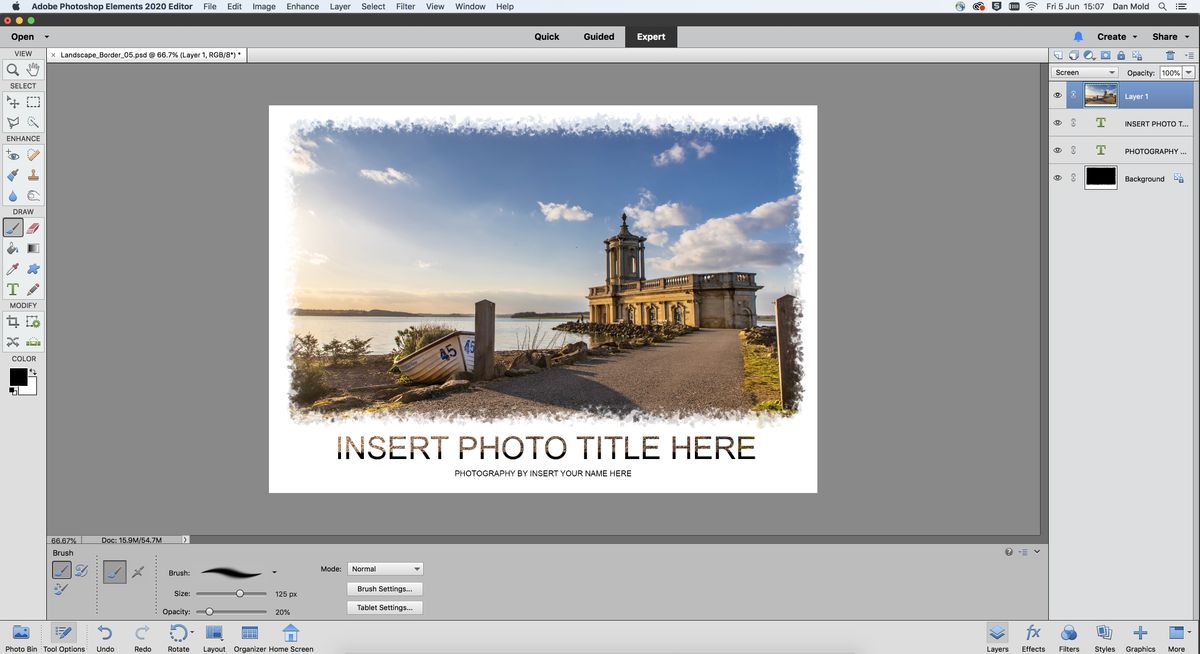Select the Crop tool

11,322
